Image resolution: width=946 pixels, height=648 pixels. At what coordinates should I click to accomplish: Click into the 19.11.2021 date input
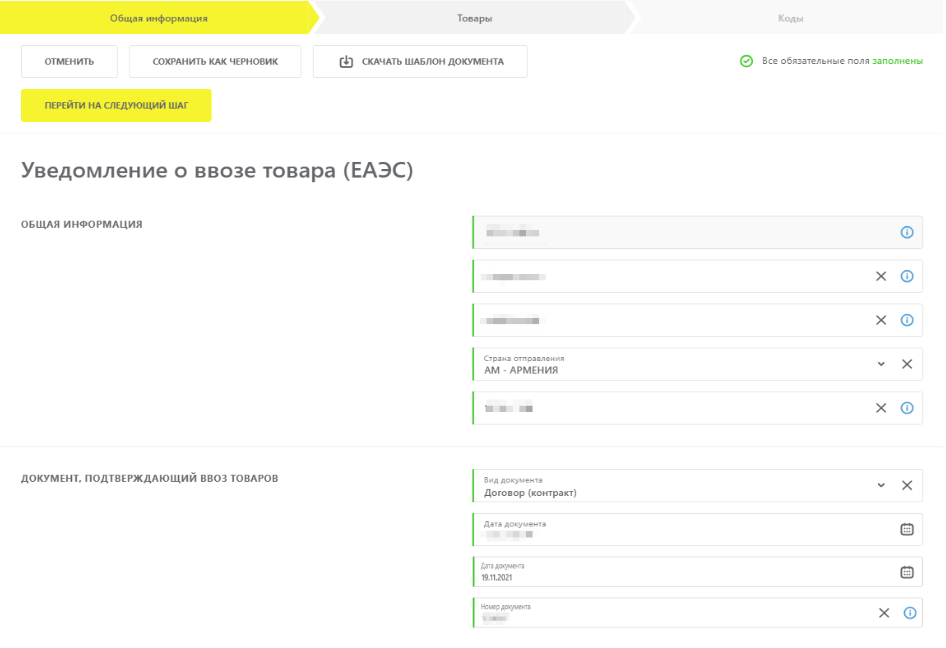pyautogui.click(x=697, y=572)
